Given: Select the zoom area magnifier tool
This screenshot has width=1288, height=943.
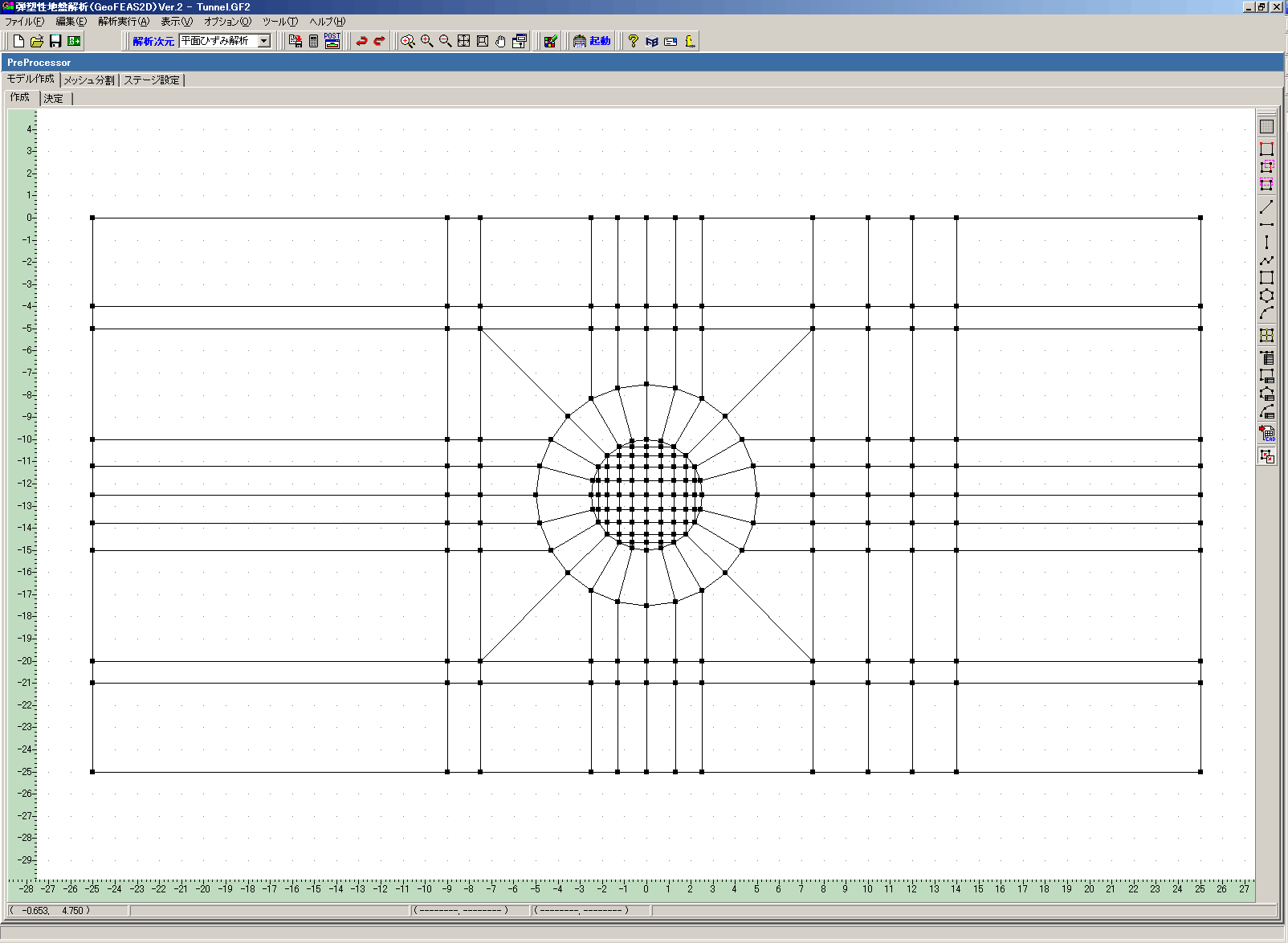Looking at the screenshot, I should tap(408, 41).
